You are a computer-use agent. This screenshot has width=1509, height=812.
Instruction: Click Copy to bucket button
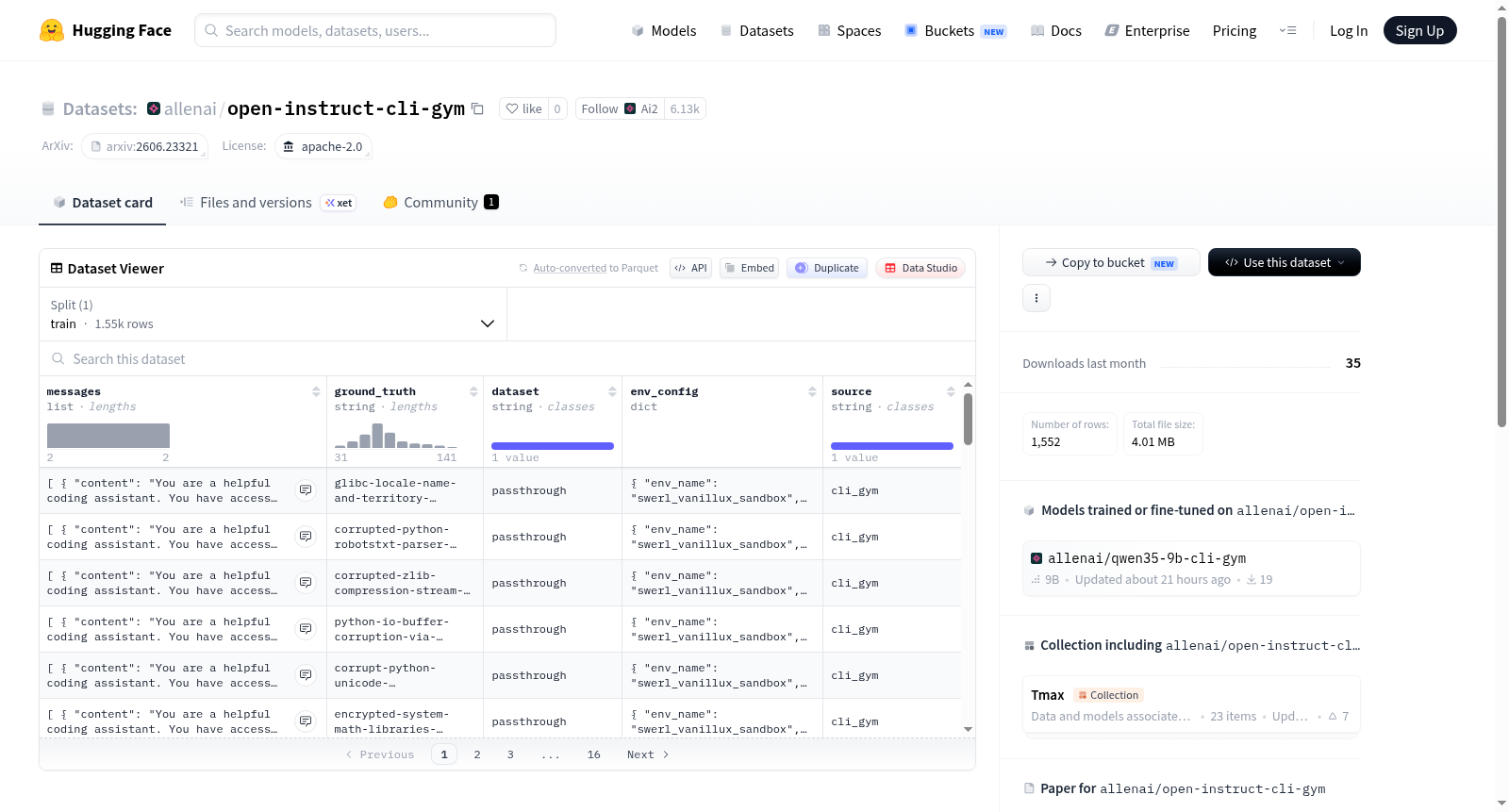coord(1111,262)
